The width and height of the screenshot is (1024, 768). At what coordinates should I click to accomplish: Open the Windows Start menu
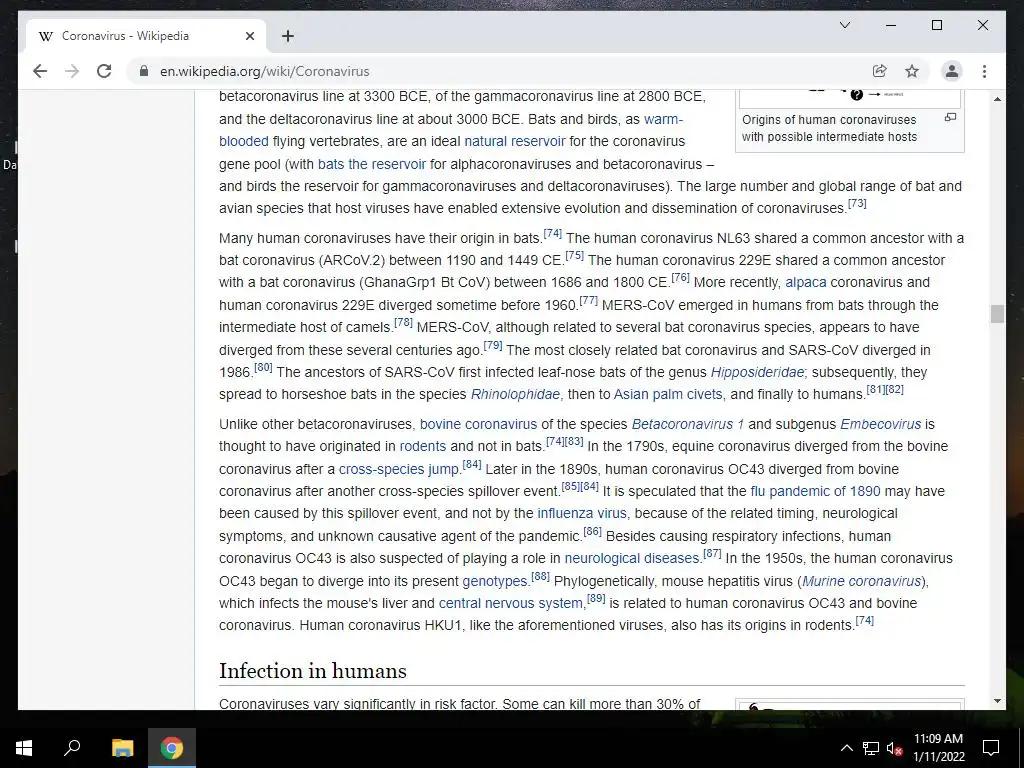(x=24, y=748)
